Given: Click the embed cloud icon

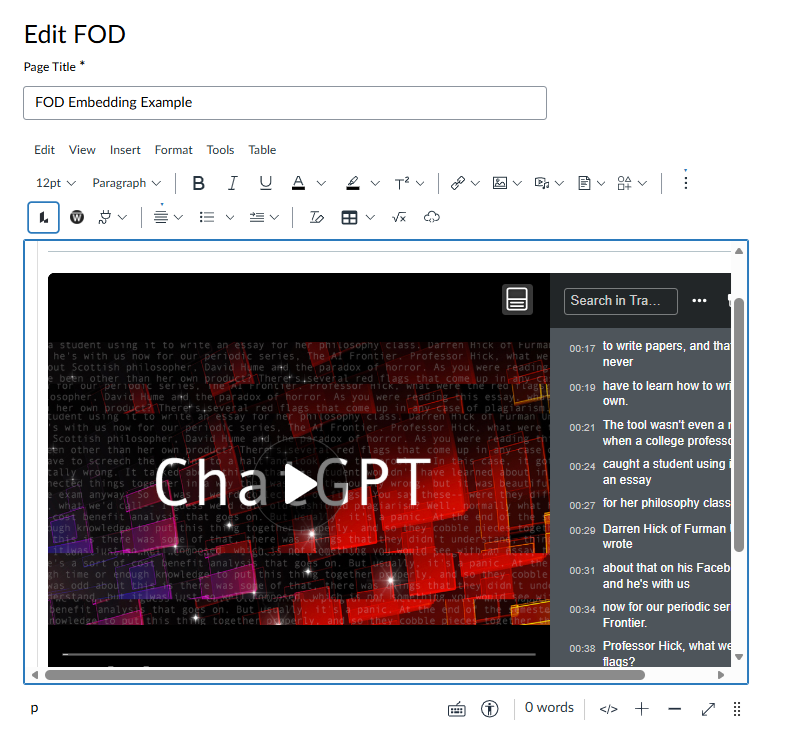Looking at the screenshot, I should (432, 217).
